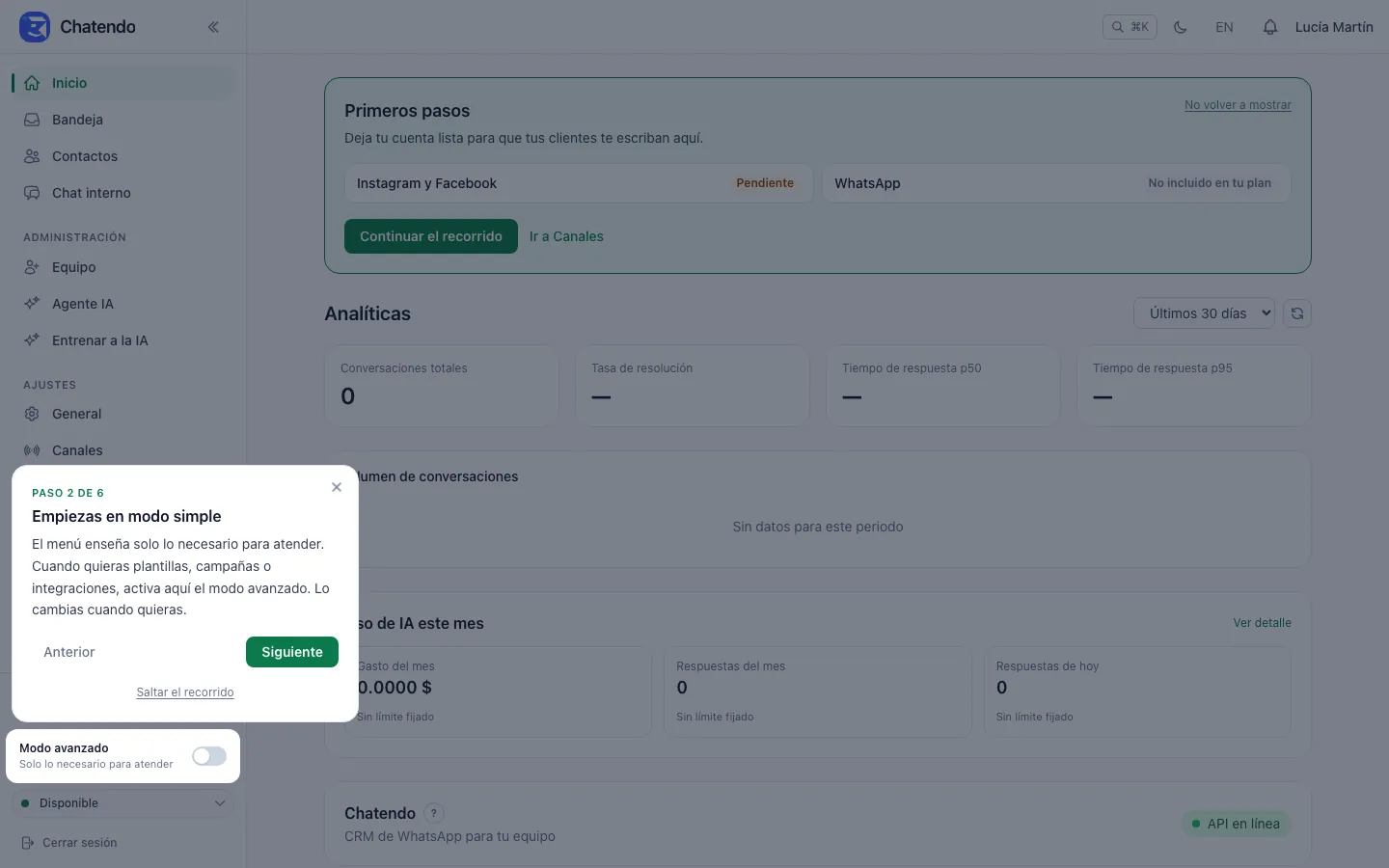
Task: Toggle dark mode moon icon
Action: [1180, 27]
